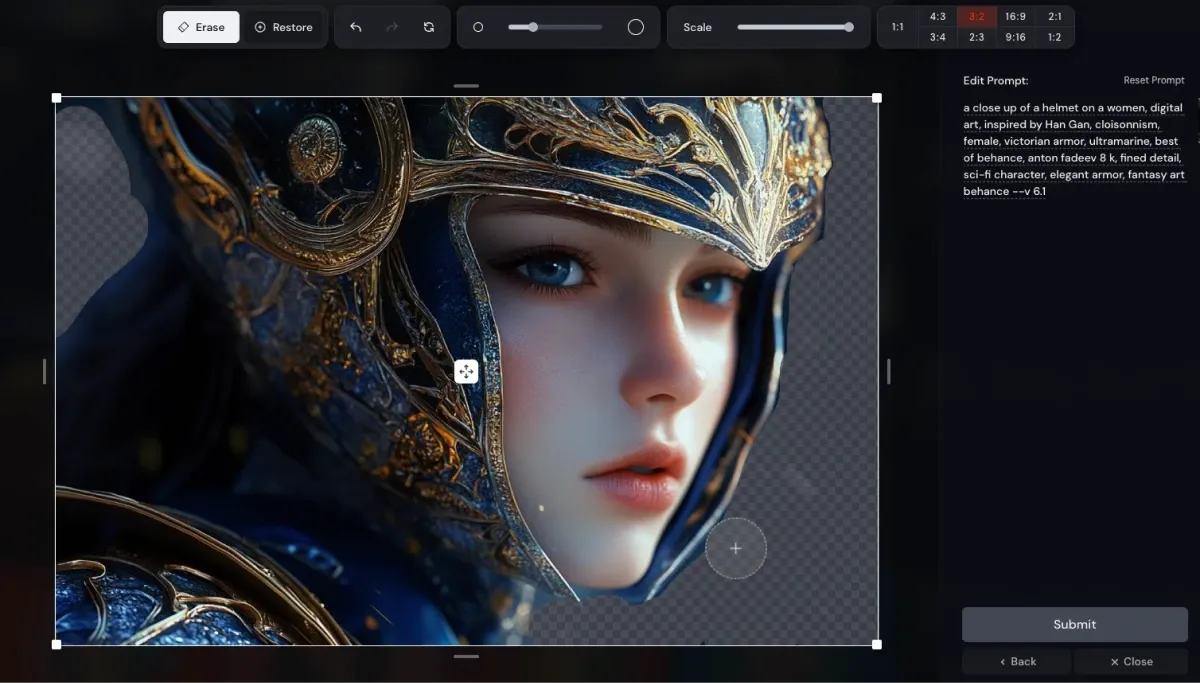Pick the 9:16 aspect ratio

tap(1015, 38)
